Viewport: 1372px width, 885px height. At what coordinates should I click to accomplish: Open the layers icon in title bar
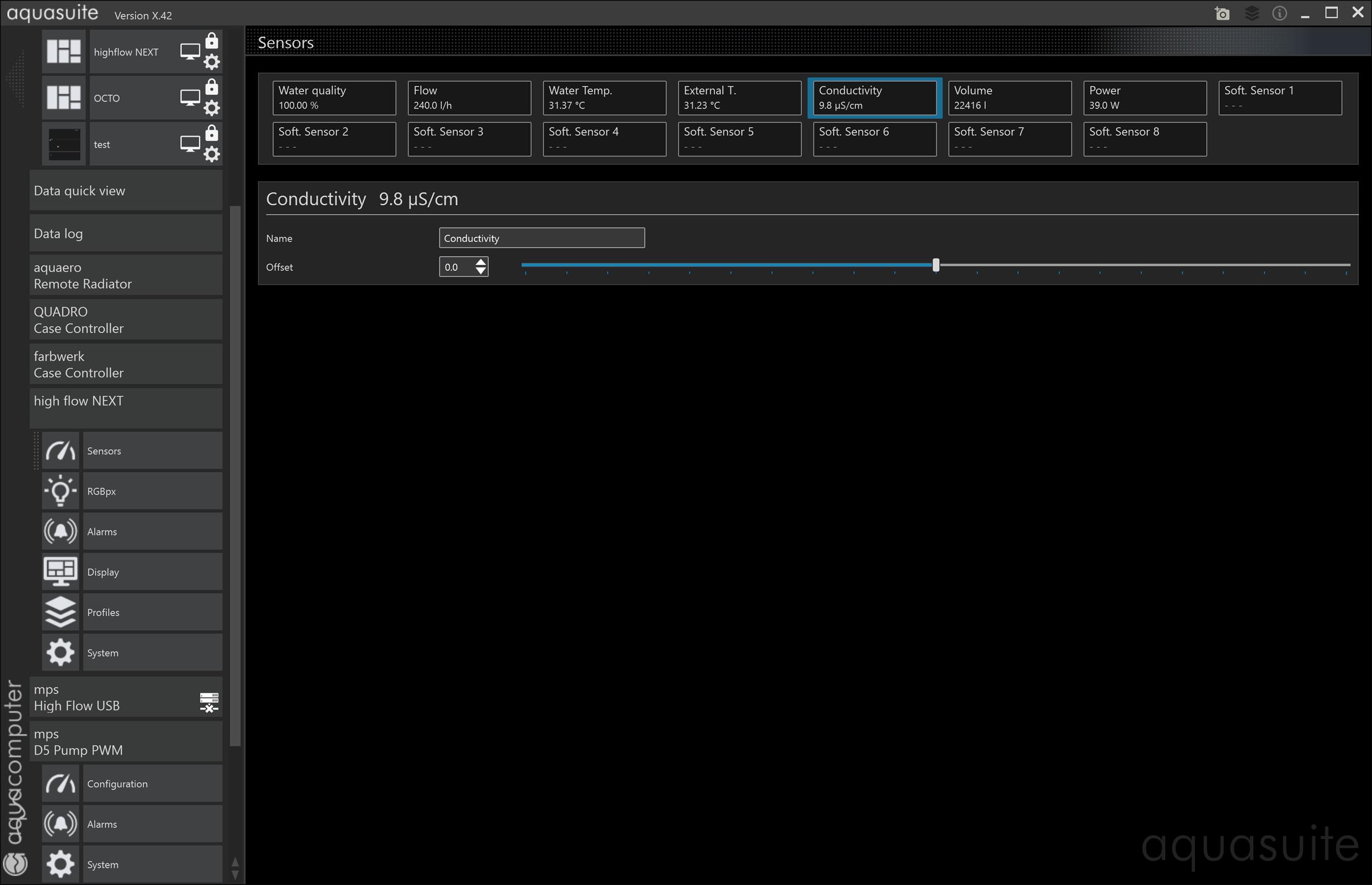click(1251, 13)
